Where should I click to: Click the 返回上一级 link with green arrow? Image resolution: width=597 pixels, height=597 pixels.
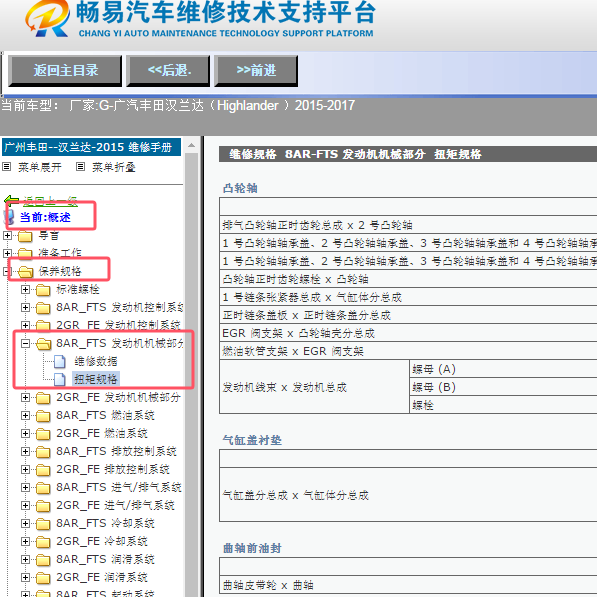[50, 201]
